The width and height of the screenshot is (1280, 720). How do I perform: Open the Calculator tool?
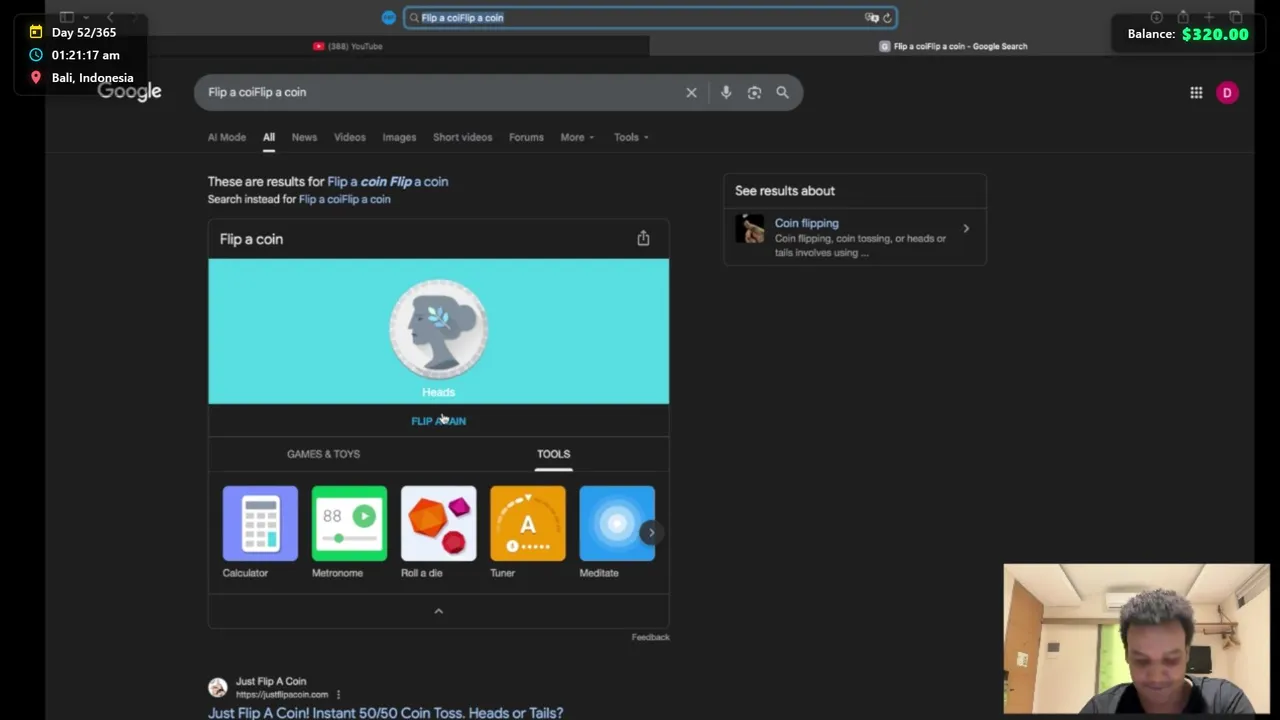pyautogui.click(x=260, y=532)
